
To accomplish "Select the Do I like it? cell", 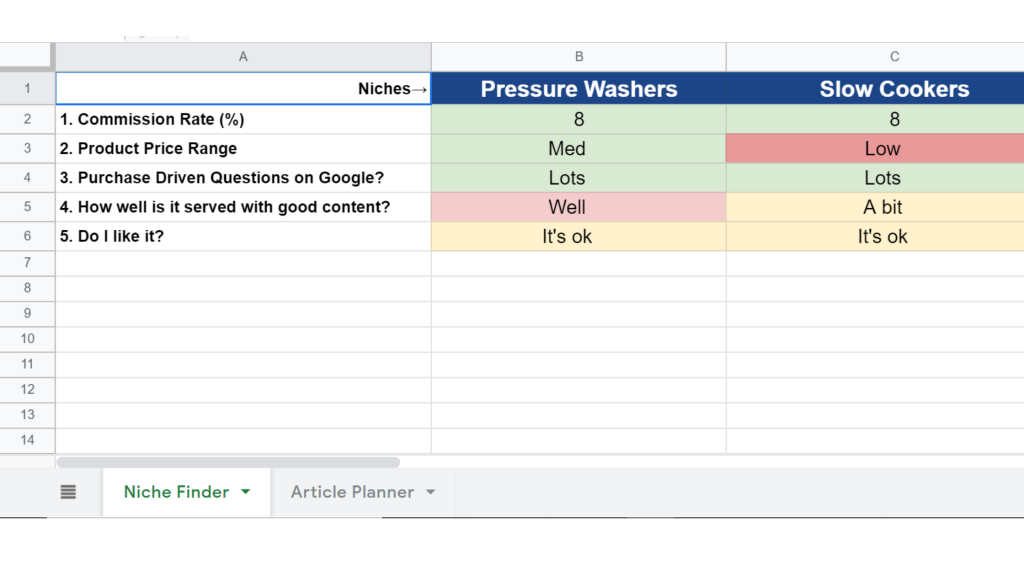I will pyautogui.click(x=243, y=237).
